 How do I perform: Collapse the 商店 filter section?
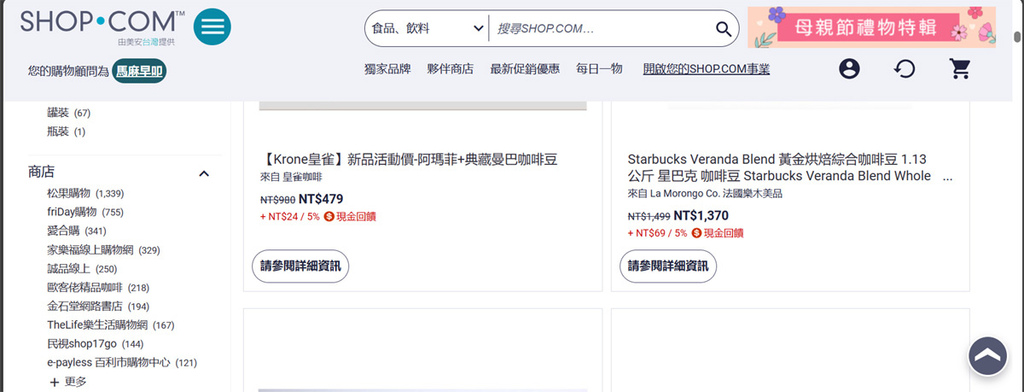tap(204, 173)
